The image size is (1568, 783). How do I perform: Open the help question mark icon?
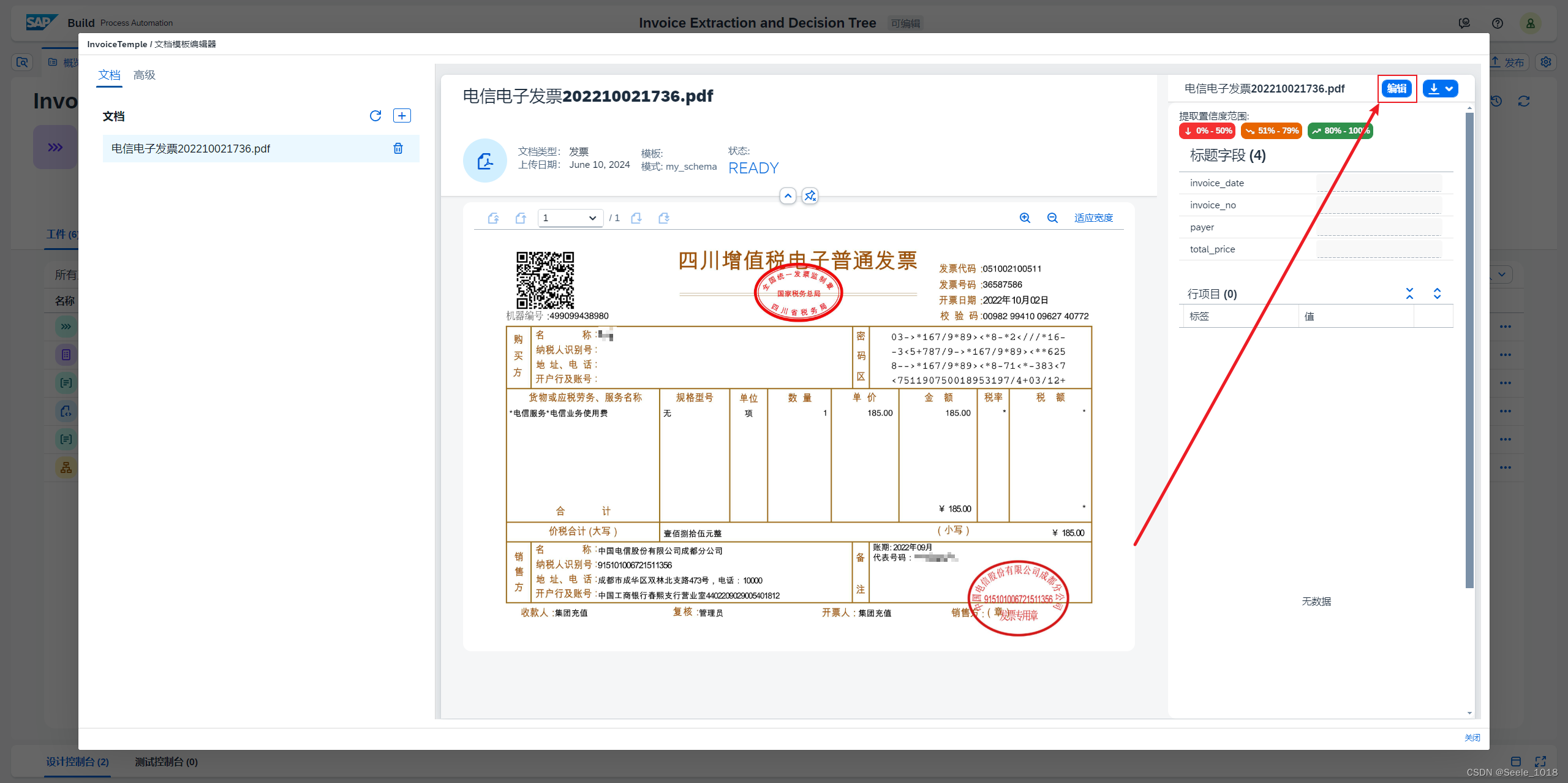(x=1498, y=23)
